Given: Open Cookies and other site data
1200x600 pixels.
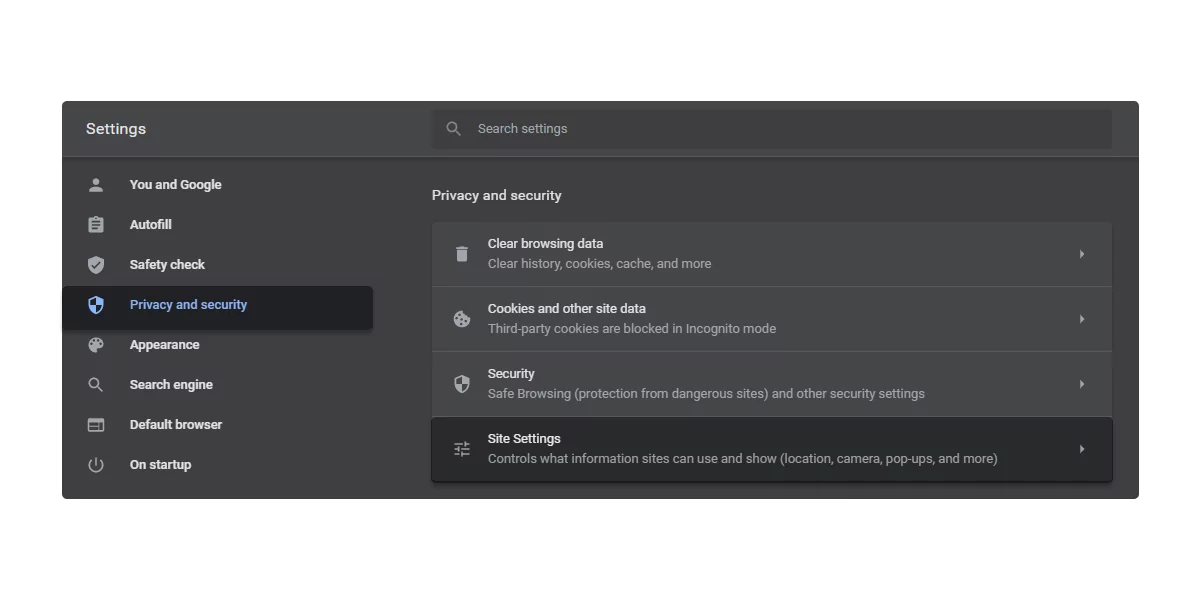Looking at the screenshot, I should pyautogui.click(x=772, y=319).
